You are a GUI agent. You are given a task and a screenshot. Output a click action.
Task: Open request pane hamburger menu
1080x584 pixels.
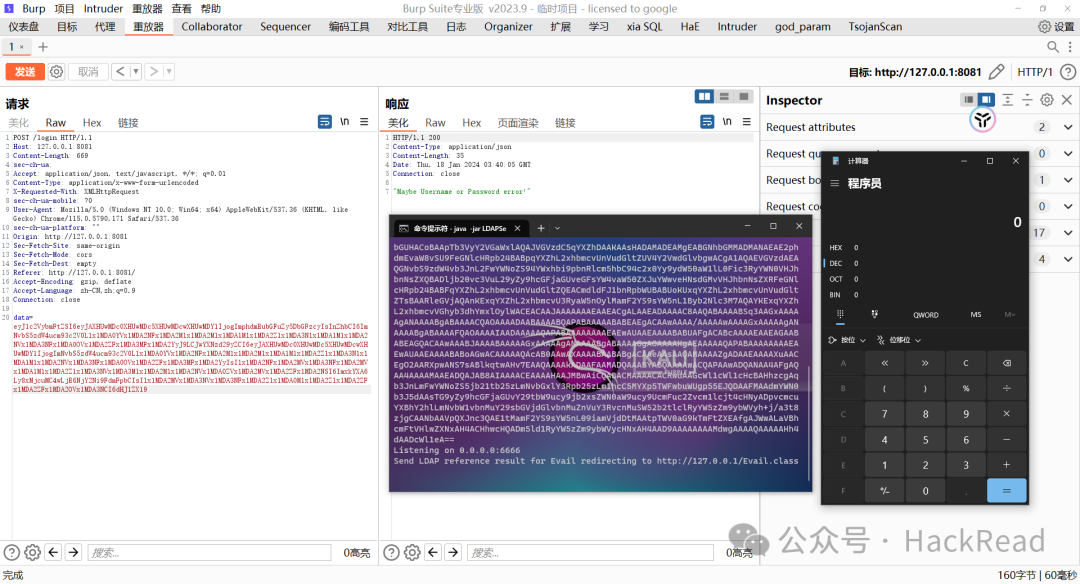pos(364,122)
